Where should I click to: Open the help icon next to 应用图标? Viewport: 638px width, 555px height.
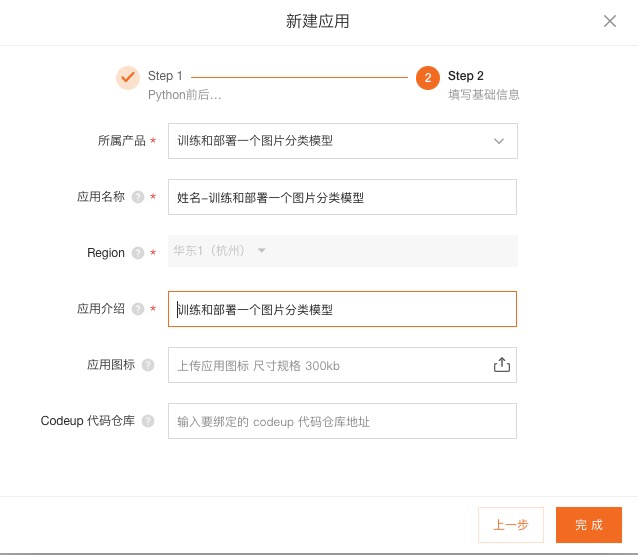tap(148, 365)
